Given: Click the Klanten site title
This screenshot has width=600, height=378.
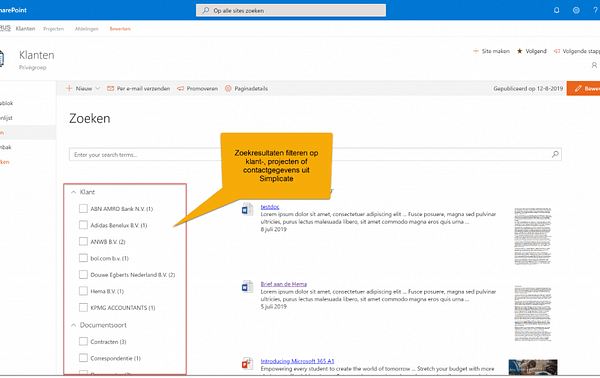Looking at the screenshot, I should pos(37,55).
